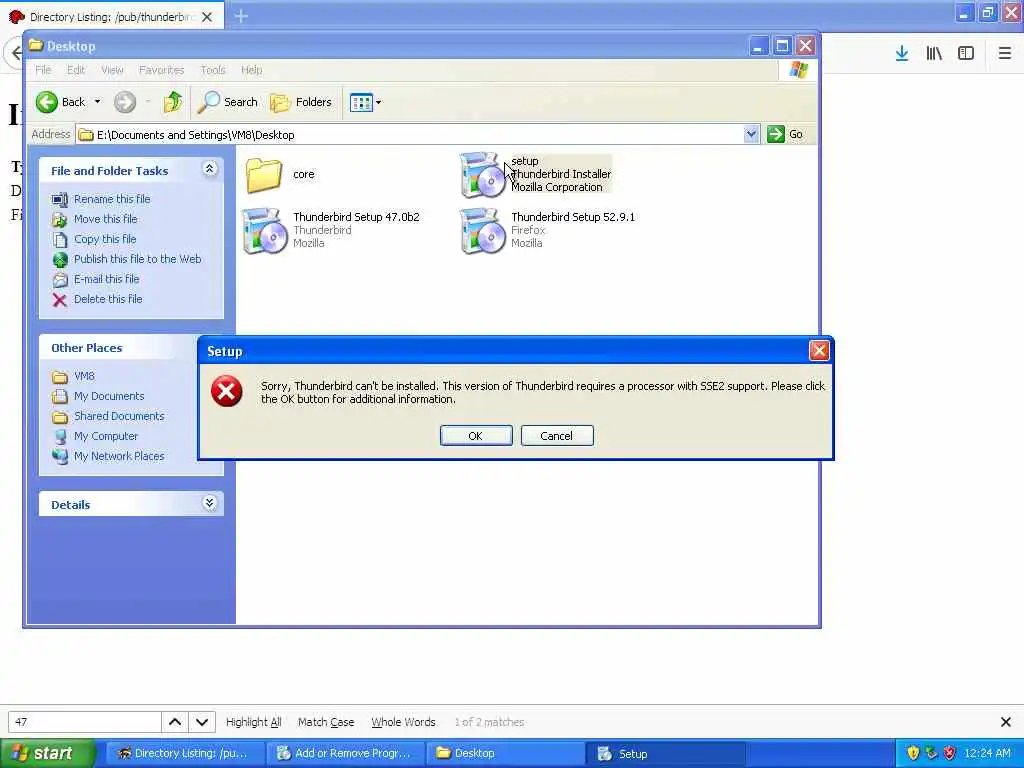Click Copy this file
This screenshot has height=768, width=1024.
[x=104, y=239]
